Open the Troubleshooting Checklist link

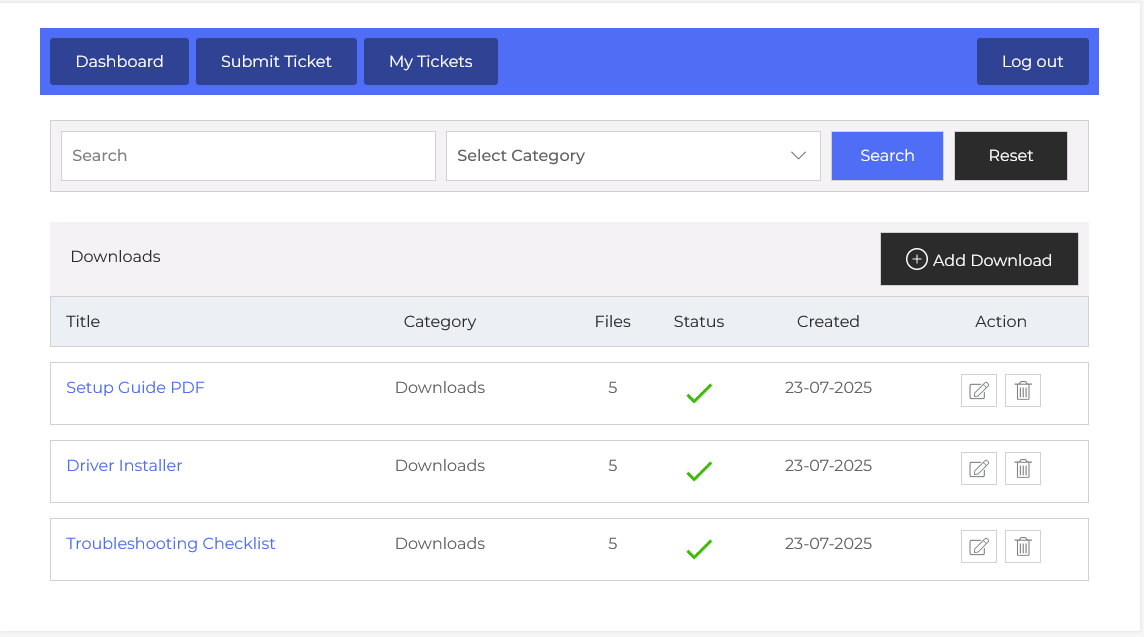click(170, 544)
